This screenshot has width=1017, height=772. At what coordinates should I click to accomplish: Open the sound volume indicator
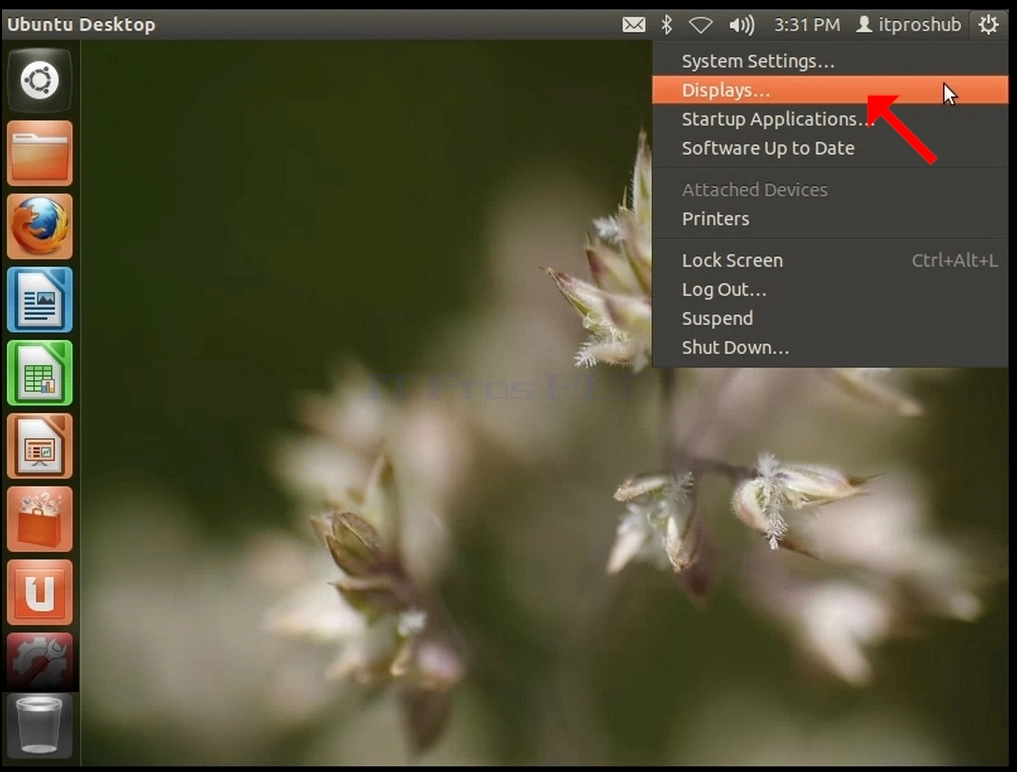741,25
